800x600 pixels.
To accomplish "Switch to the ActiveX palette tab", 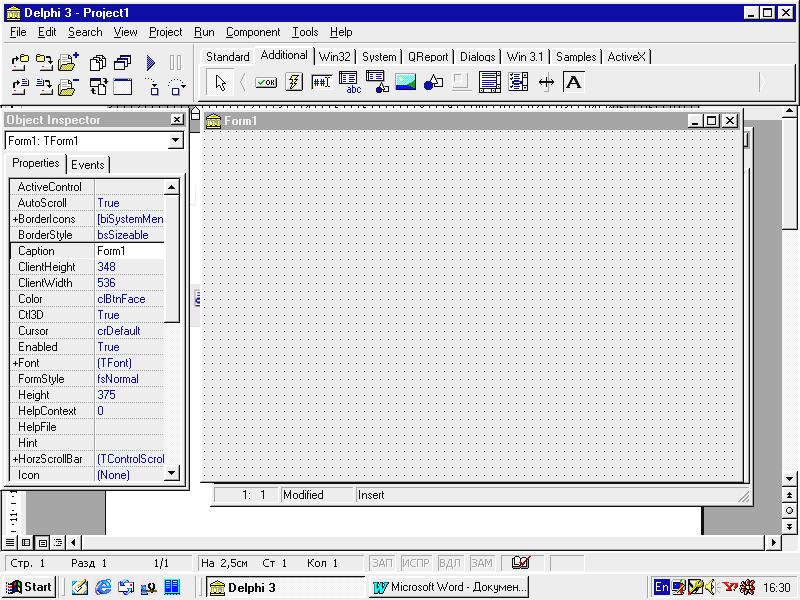I will (x=626, y=57).
